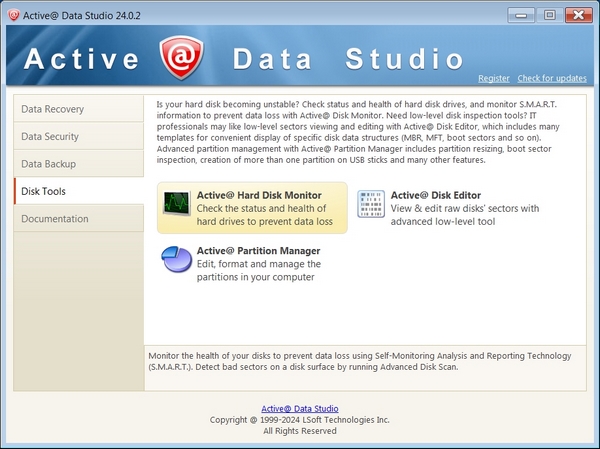This screenshot has width=600, height=449.
Task: Click the copyright 1999-2024 LSoft Technologies text
Action: coord(299,420)
